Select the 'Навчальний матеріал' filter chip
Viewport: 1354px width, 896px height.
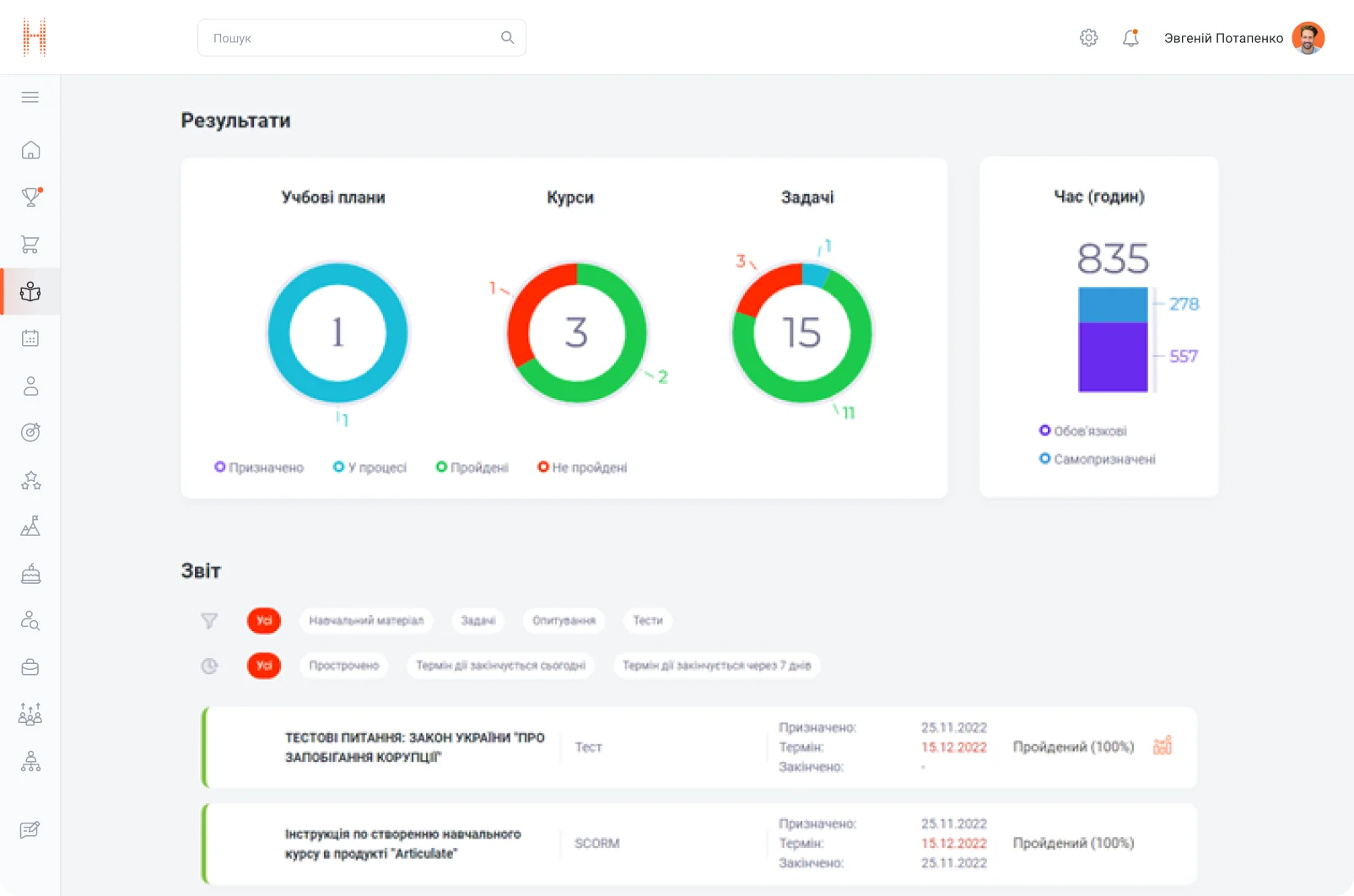click(x=366, y=621)
